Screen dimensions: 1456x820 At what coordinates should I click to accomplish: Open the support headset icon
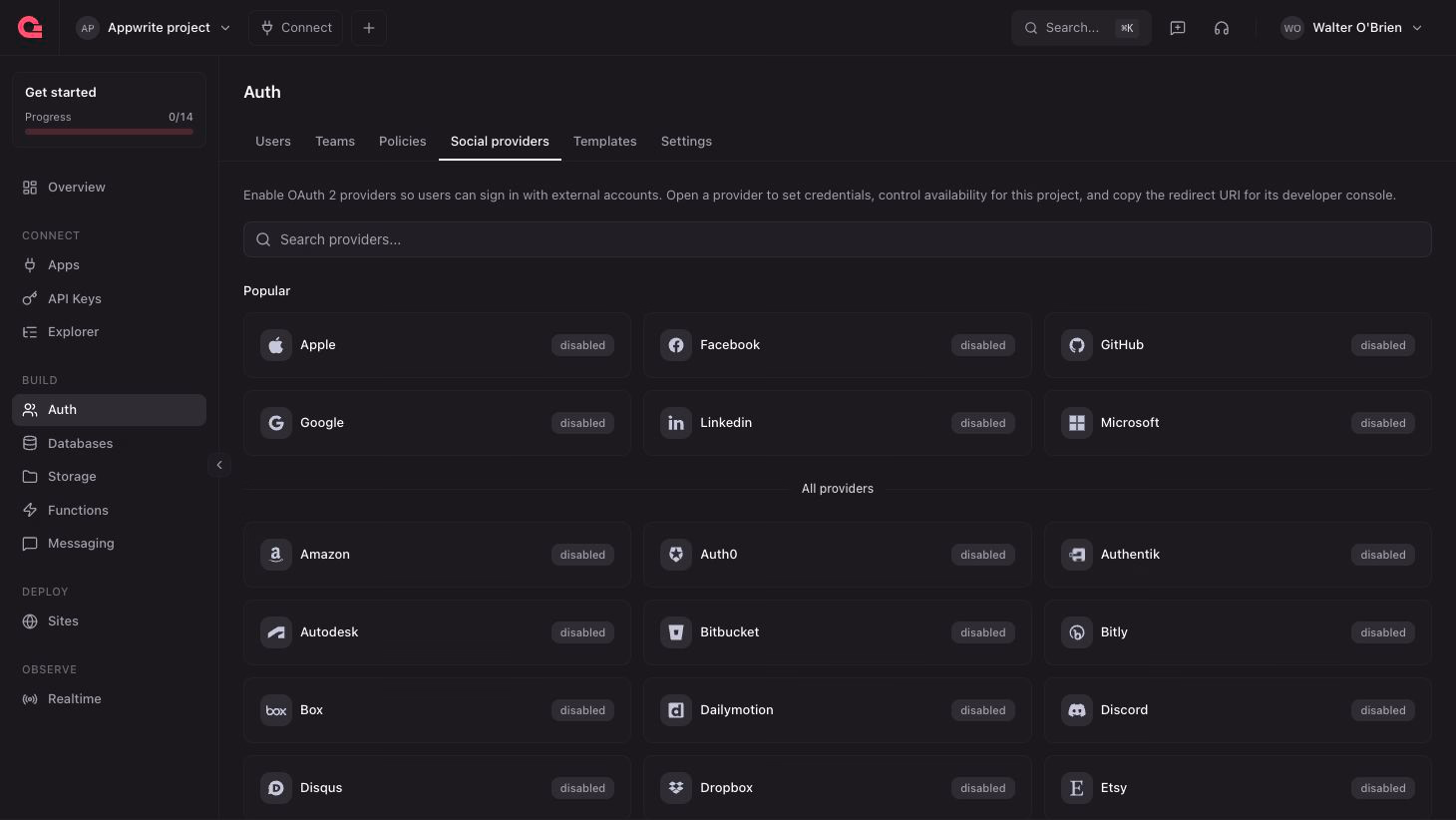click(x=1222, y=28)
